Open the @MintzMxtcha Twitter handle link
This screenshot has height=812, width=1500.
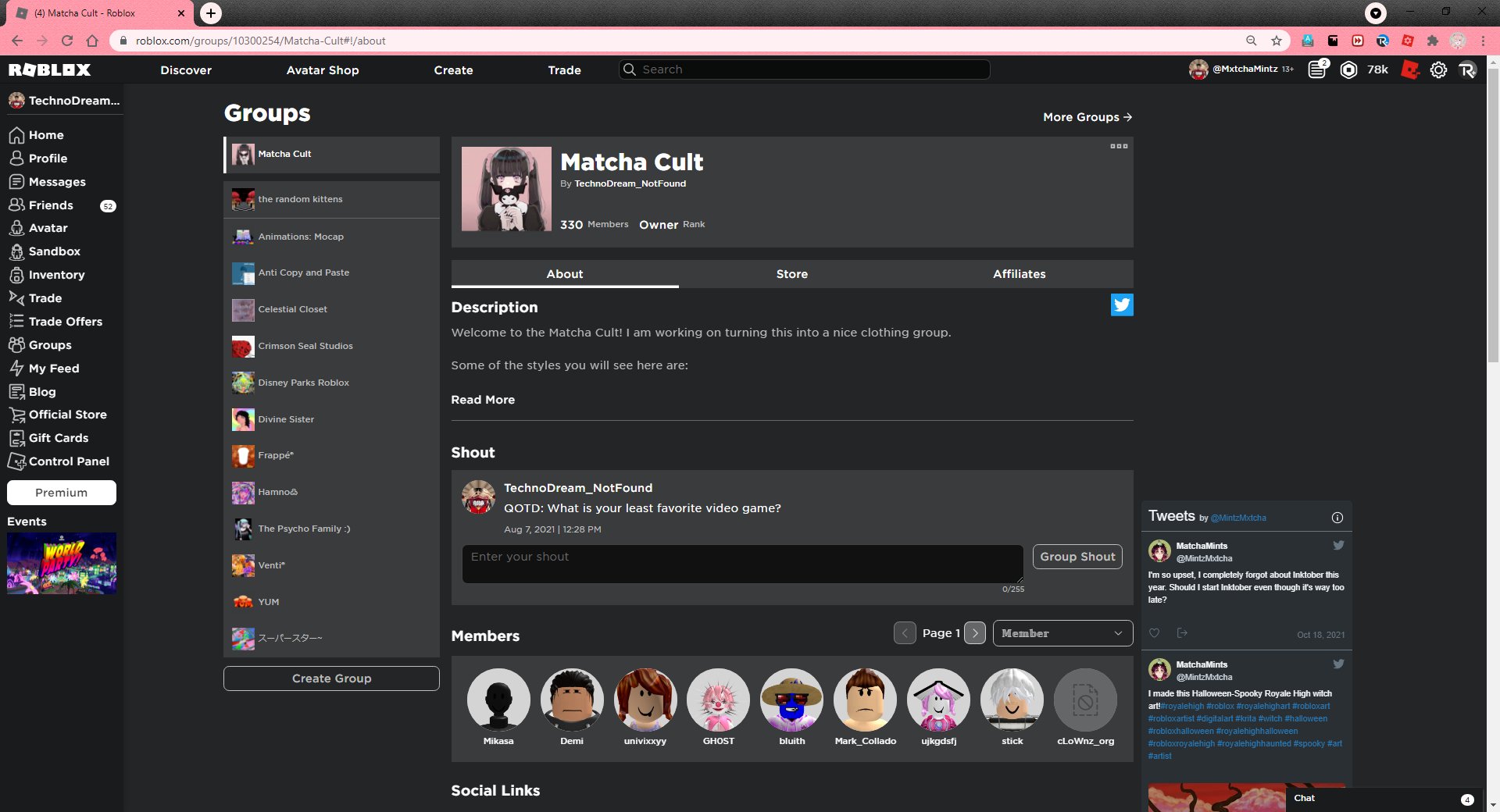point(1238,518)
